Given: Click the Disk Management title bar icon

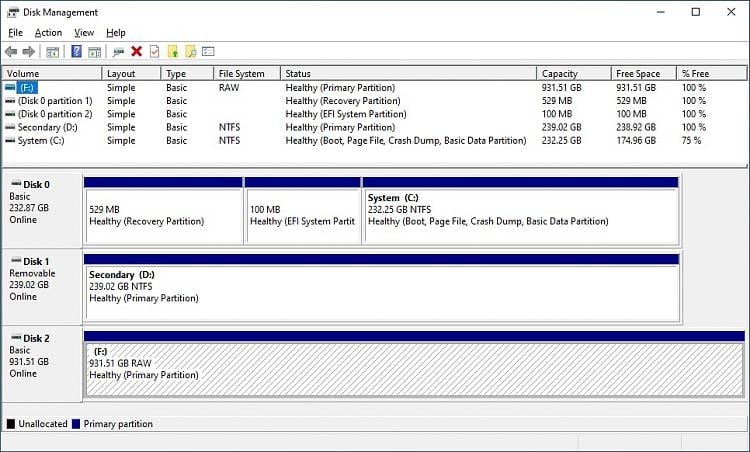Looking at the screenshot, I should tap(12, 12).
